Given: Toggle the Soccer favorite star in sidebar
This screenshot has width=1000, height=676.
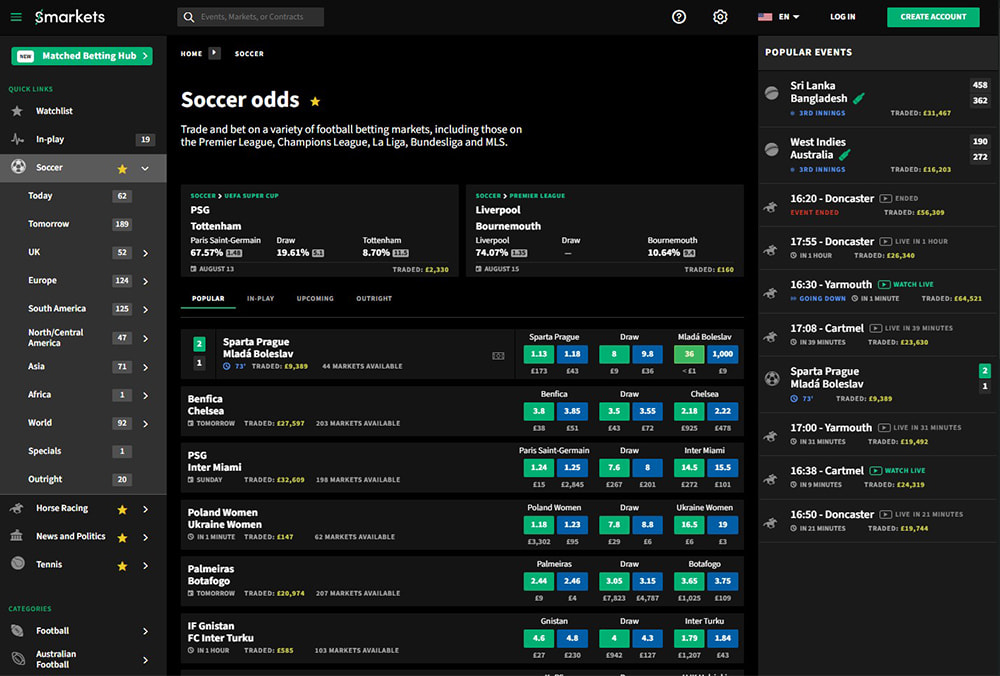Looking at the screenshot, I should click(122, 168).
